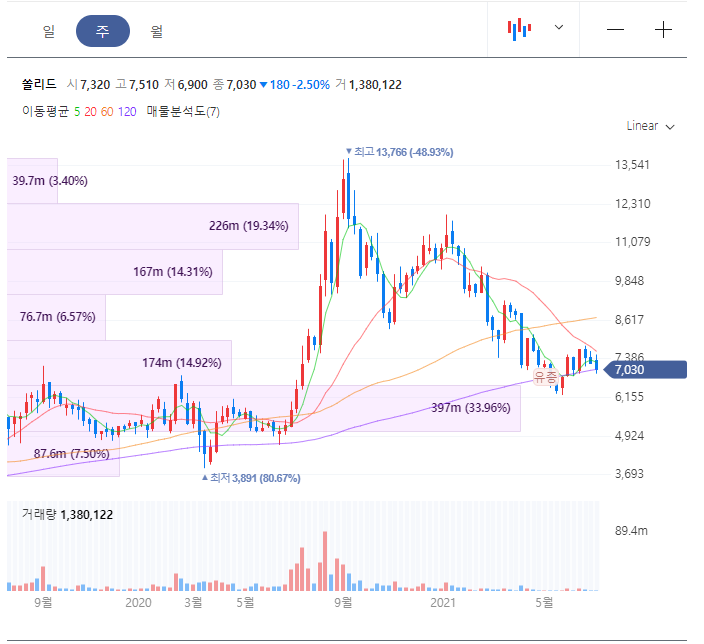Click the 거 1,380,122 volume value in header

[x=369, y=85]
